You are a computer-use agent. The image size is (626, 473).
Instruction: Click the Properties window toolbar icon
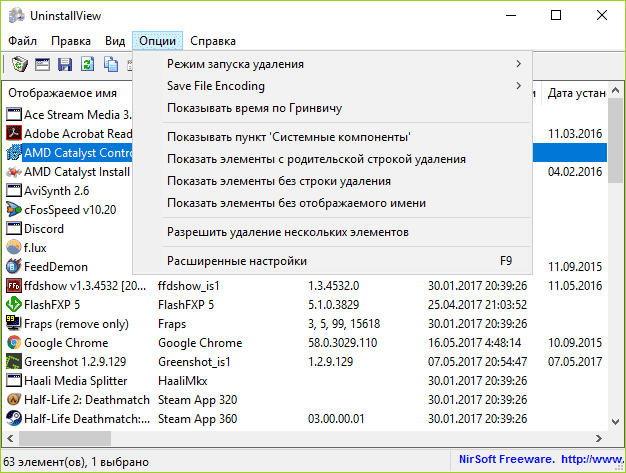[42, 65]
